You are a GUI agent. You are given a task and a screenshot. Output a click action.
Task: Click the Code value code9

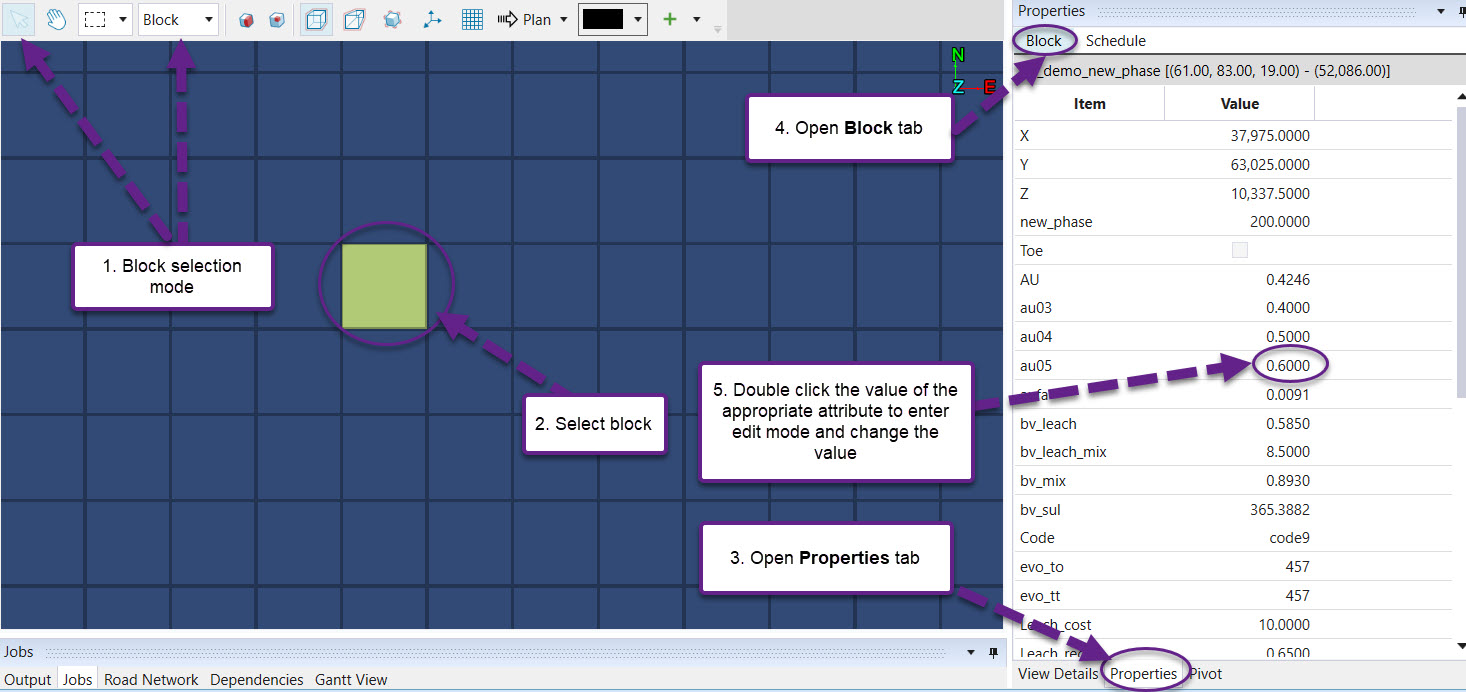tap(1289, 538)
